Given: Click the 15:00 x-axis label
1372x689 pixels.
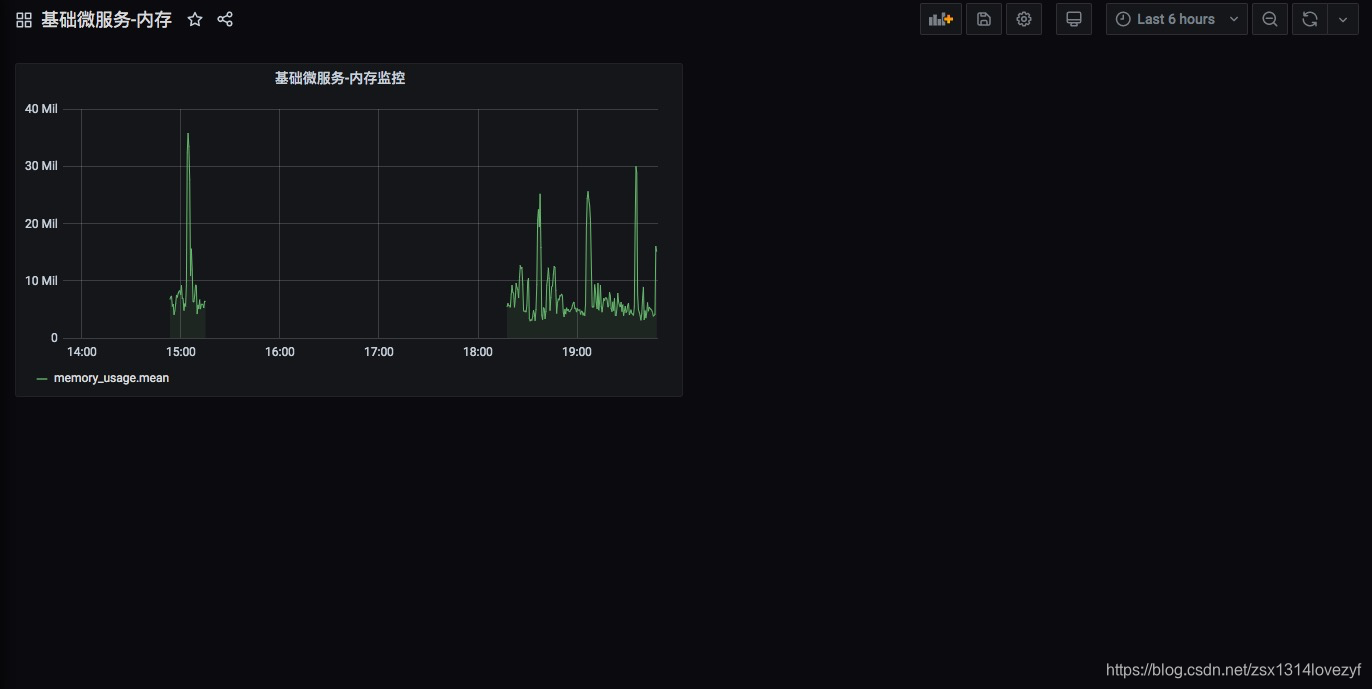Looking at the screenshot, I should (180, 352).
